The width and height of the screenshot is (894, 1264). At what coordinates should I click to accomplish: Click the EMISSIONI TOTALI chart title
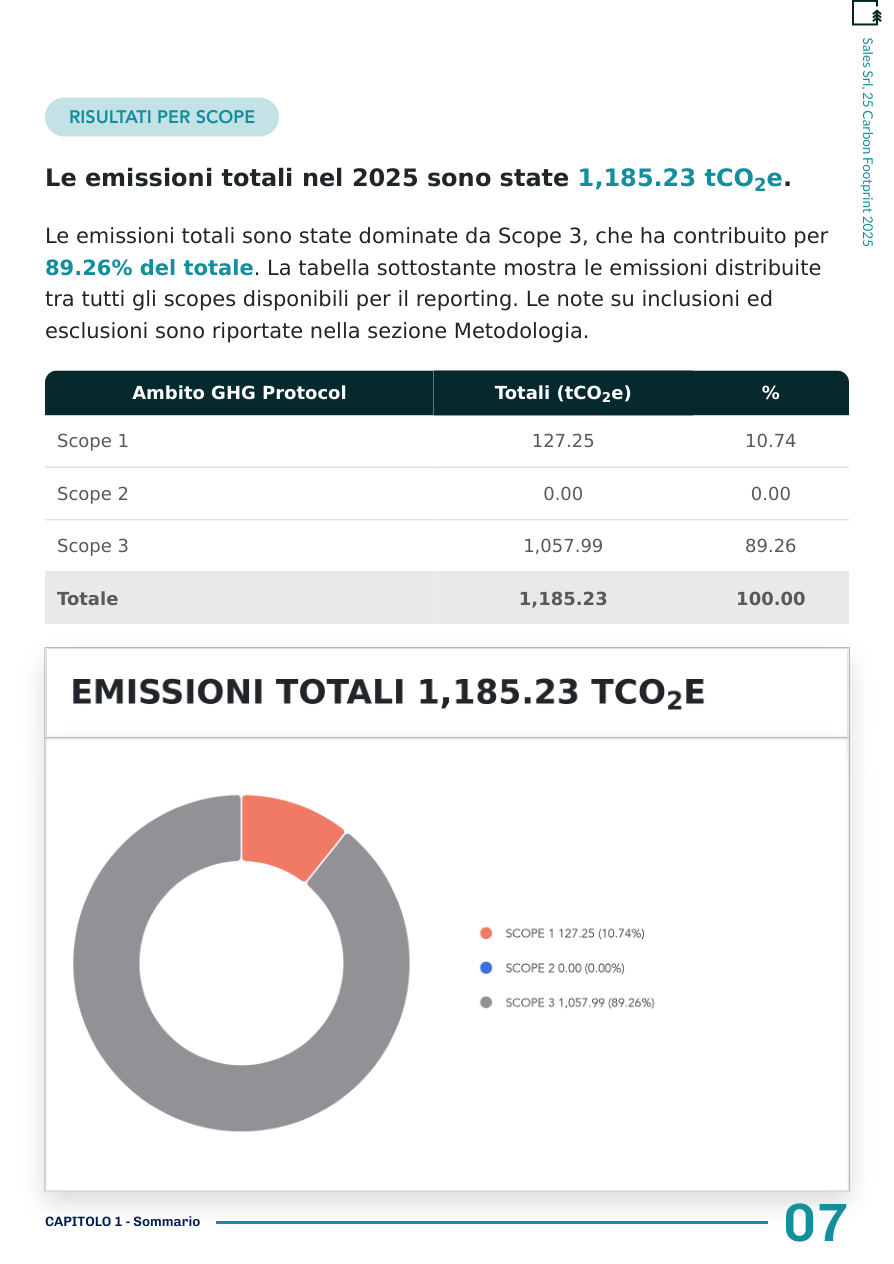[388, 693]
